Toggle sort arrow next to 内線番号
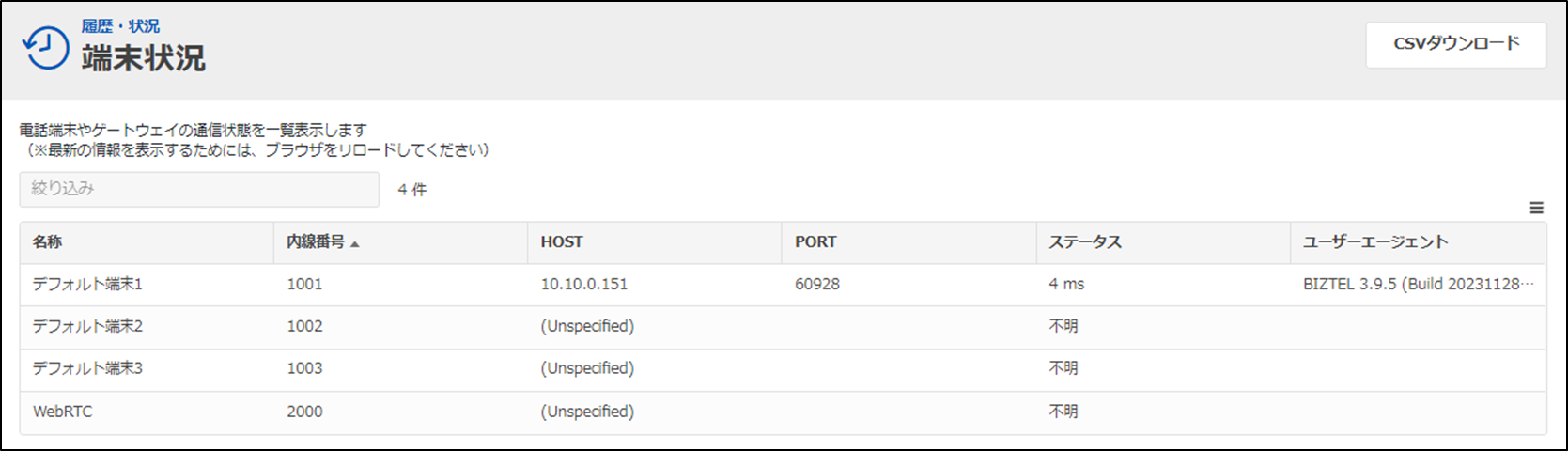This screenshot has width=1568, height=451. pos(355,244)
